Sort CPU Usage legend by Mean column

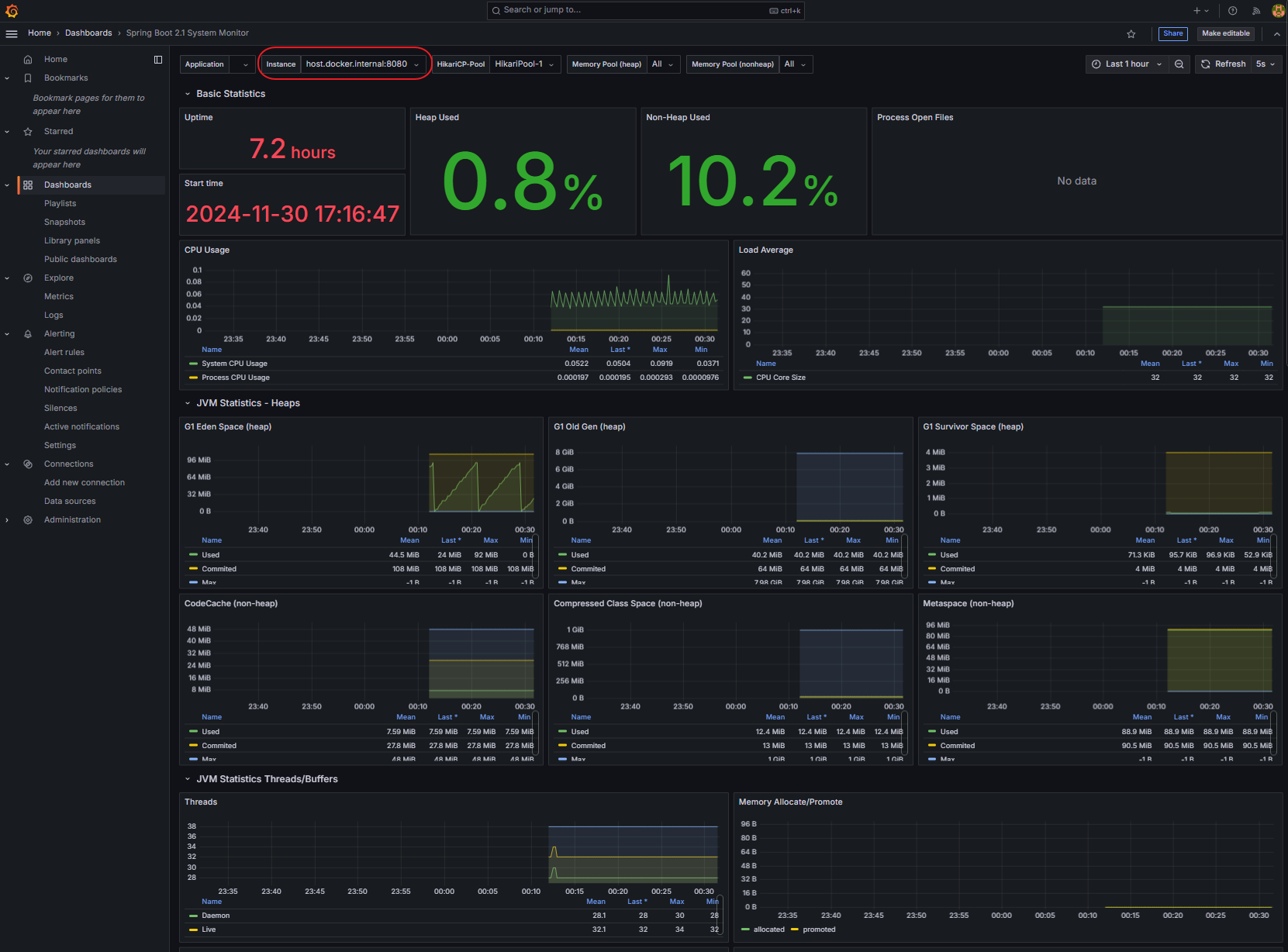coord(578,350)
